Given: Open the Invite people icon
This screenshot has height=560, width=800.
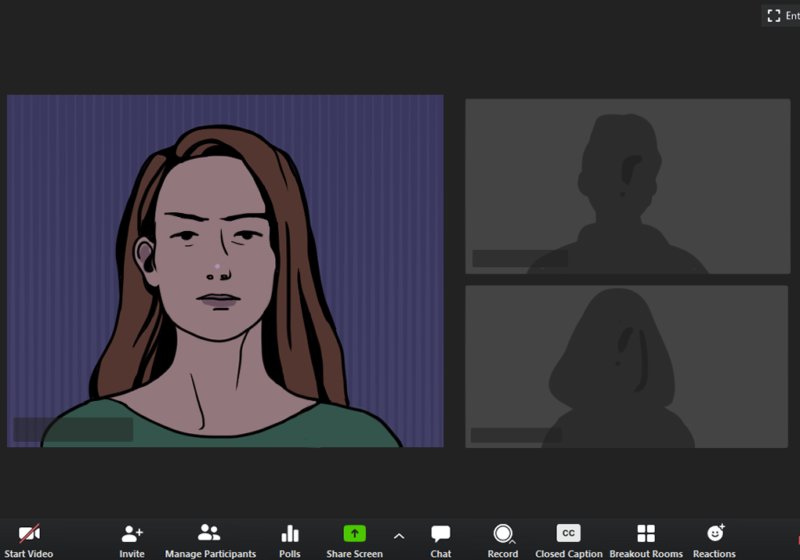Looking at the screenshot, I should tap(132, 534).
